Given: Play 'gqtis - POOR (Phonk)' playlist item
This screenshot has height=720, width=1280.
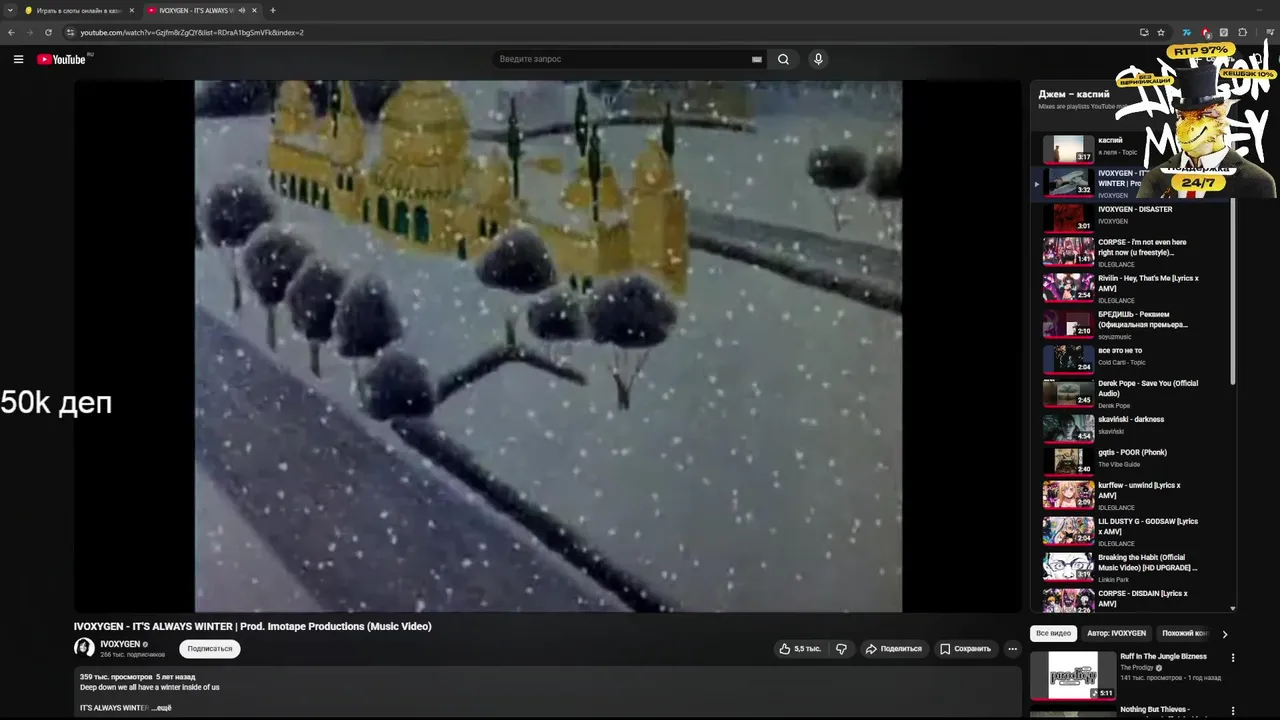Looking at the screenshot, I should click(1130, 460).
